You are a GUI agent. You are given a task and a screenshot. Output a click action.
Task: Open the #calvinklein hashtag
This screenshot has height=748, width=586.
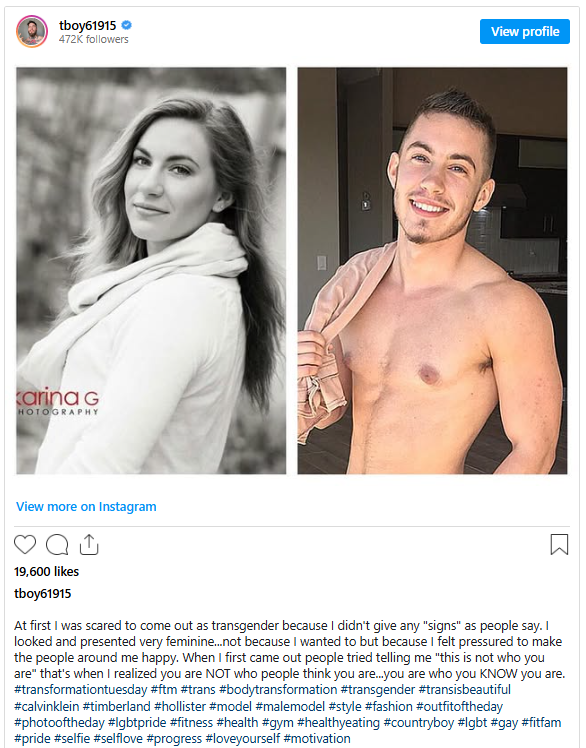coord(46,706)
